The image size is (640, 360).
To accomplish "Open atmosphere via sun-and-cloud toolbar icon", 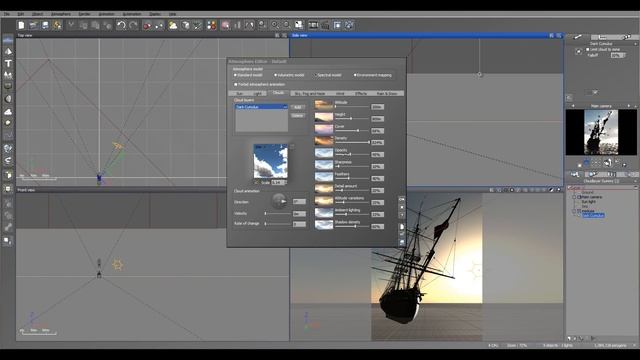I will click(173, 25).
